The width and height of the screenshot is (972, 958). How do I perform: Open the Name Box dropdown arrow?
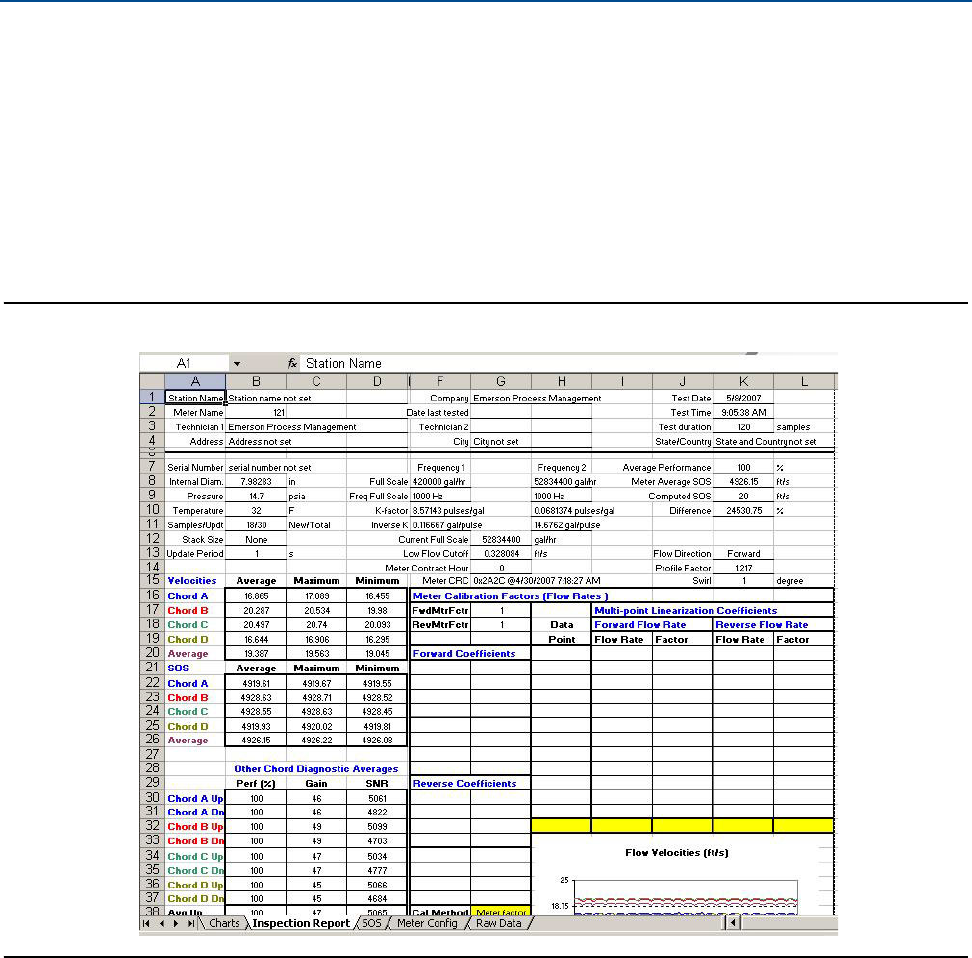point(236,364)
